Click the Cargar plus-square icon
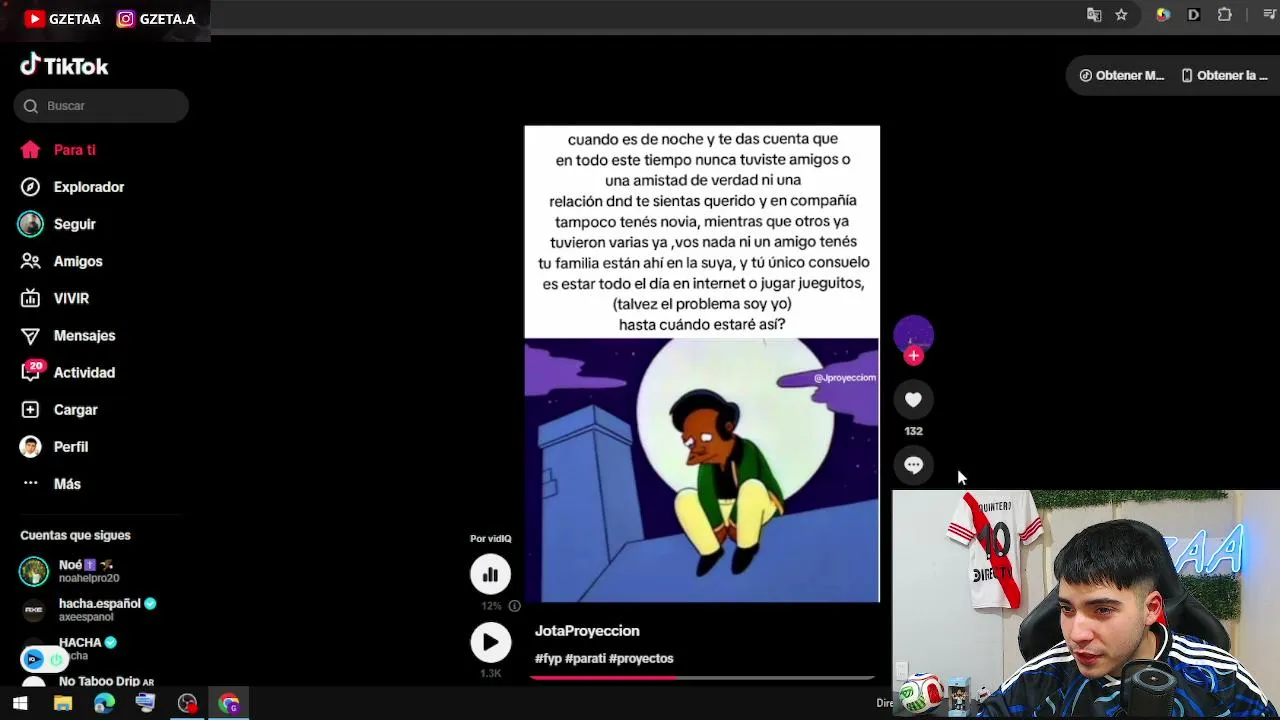Screen dimensions: 1280x720 [x=31, y=410]
